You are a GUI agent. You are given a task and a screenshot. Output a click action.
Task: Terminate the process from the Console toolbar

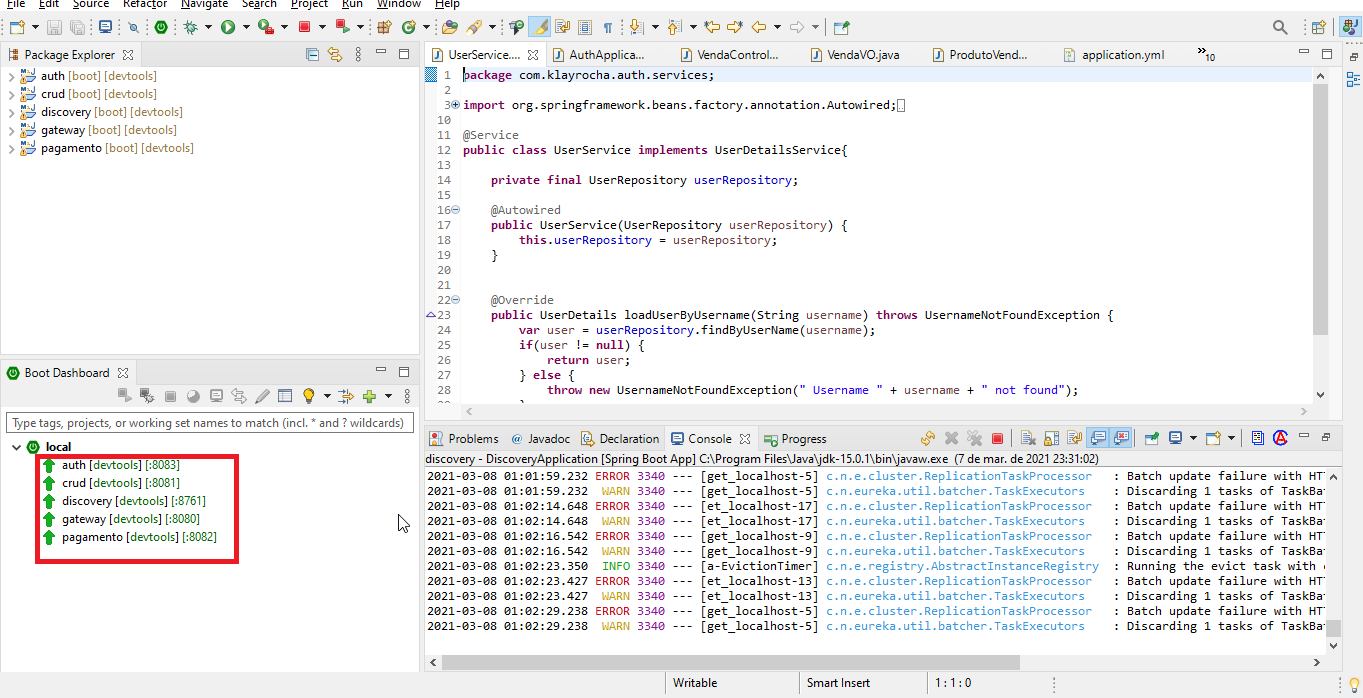click(x=997, y=438)
